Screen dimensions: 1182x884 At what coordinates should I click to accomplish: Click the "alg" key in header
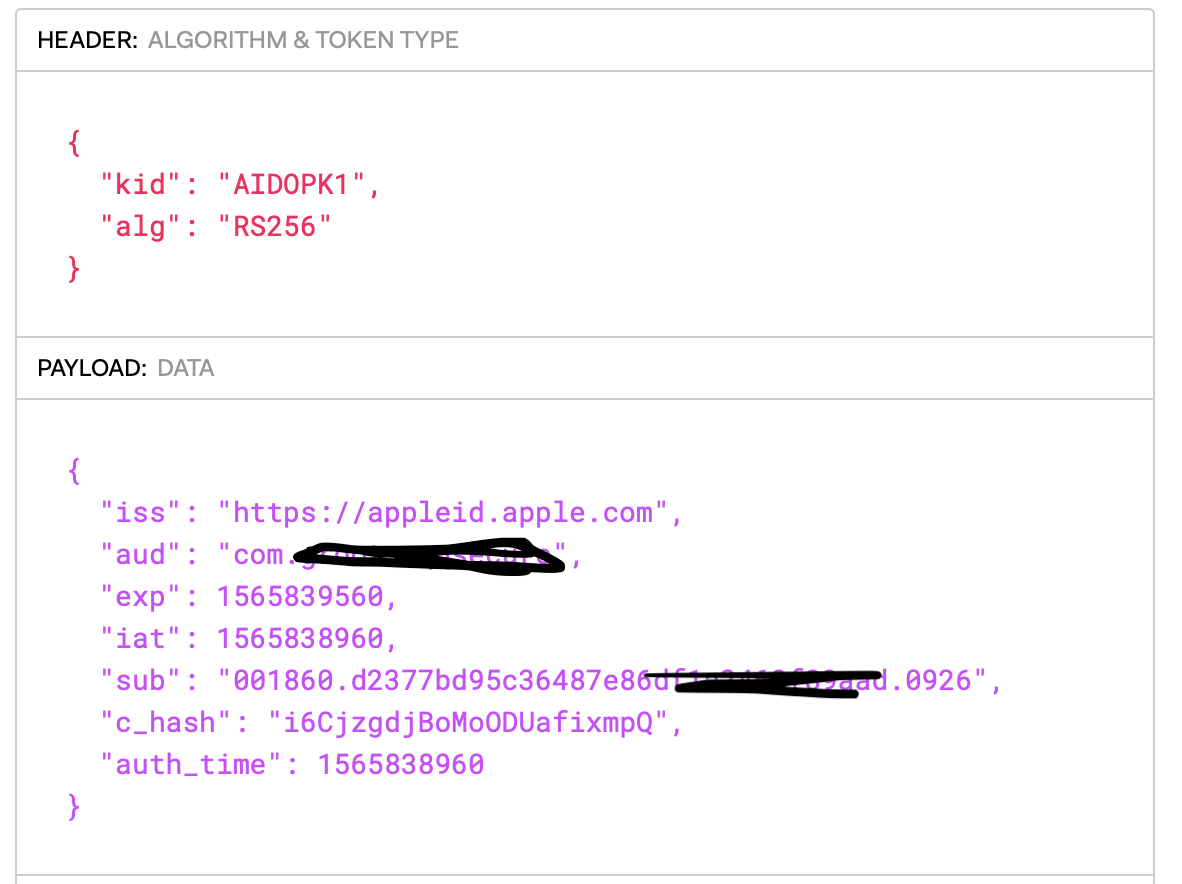(x=140, y=227)
